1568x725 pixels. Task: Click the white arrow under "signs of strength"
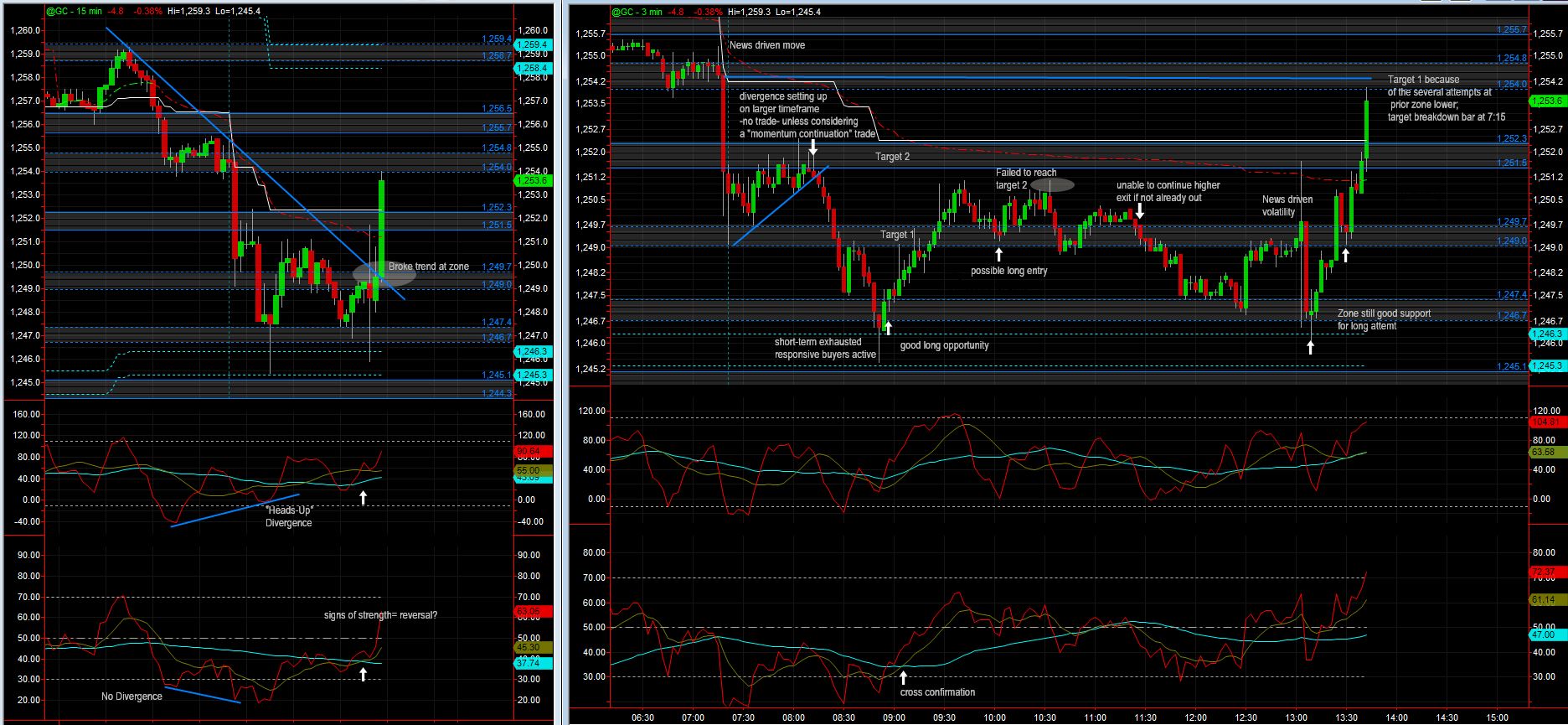[363, 673]
